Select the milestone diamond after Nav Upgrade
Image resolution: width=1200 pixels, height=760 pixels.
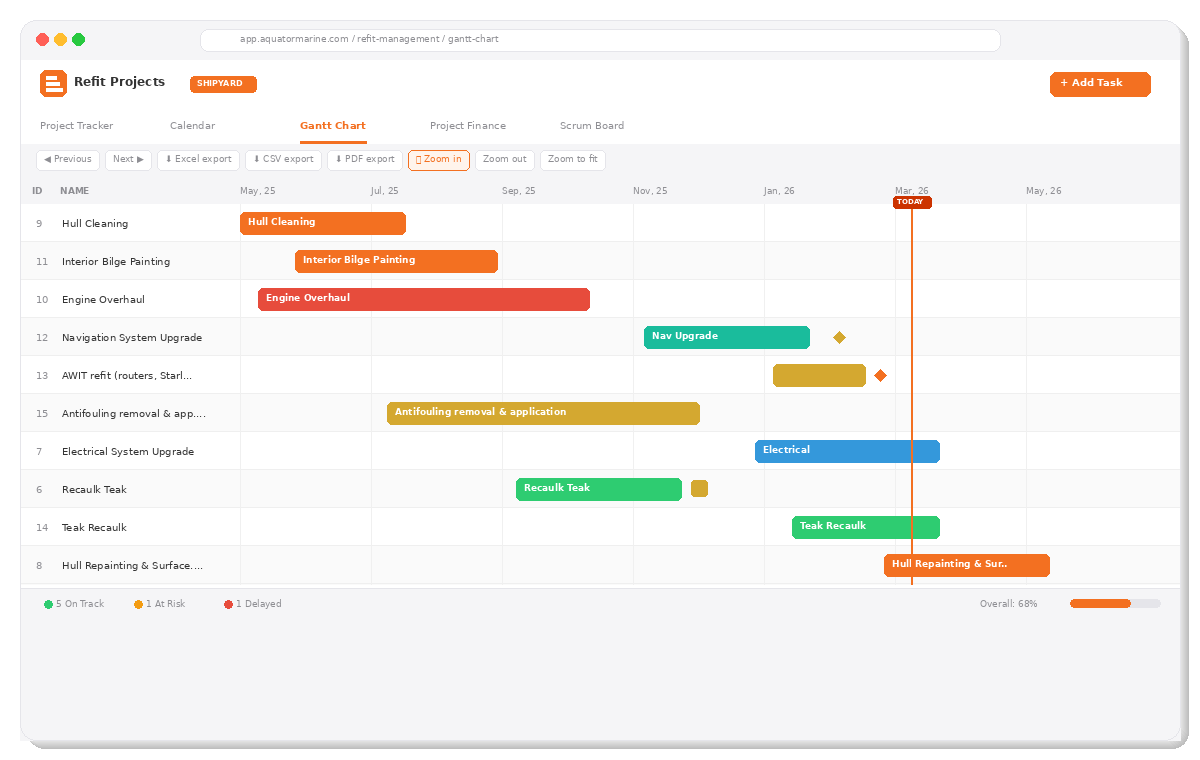(x=839, y=337)
